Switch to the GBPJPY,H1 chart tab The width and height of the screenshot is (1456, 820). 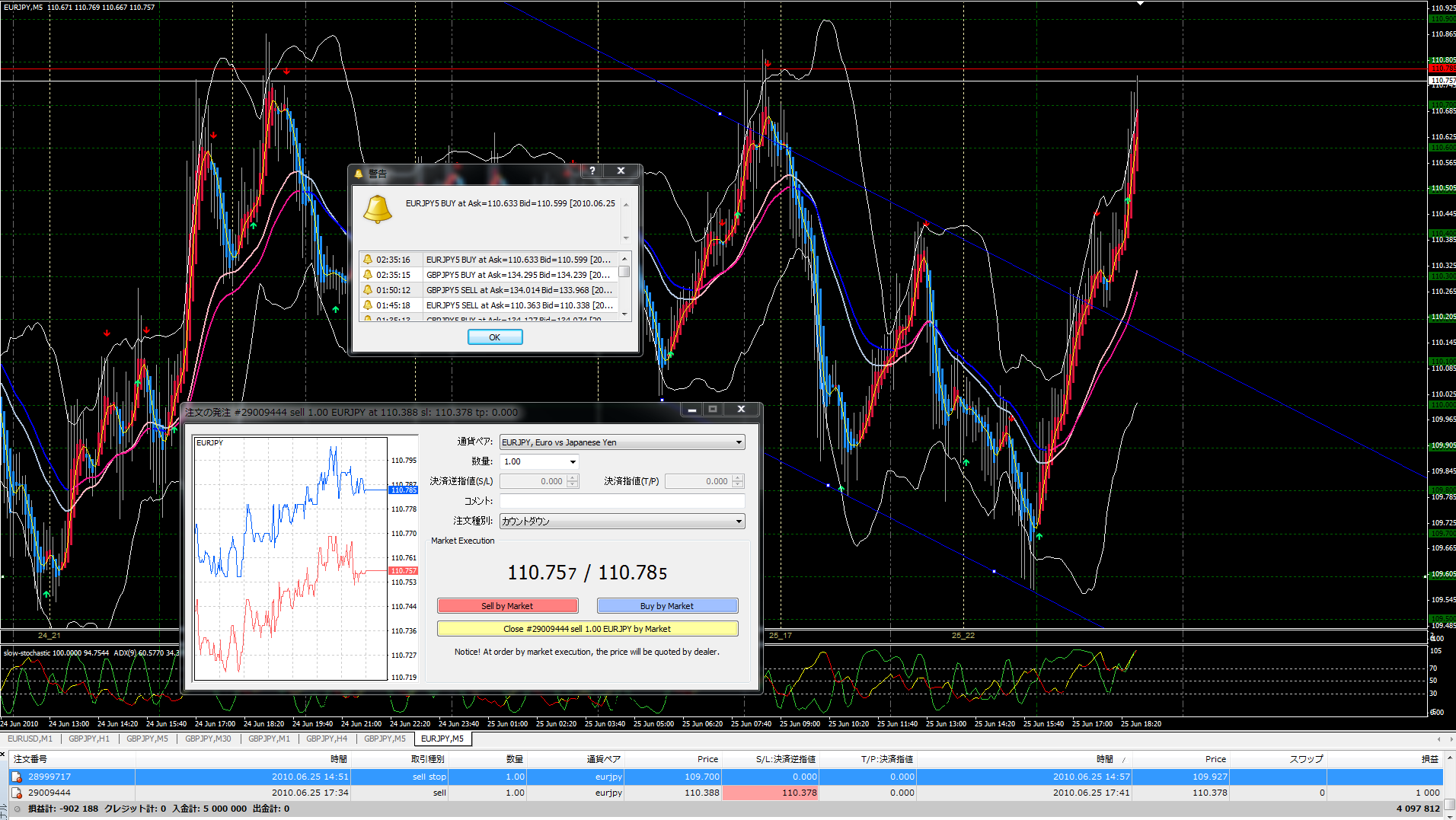tap(89, 739)
